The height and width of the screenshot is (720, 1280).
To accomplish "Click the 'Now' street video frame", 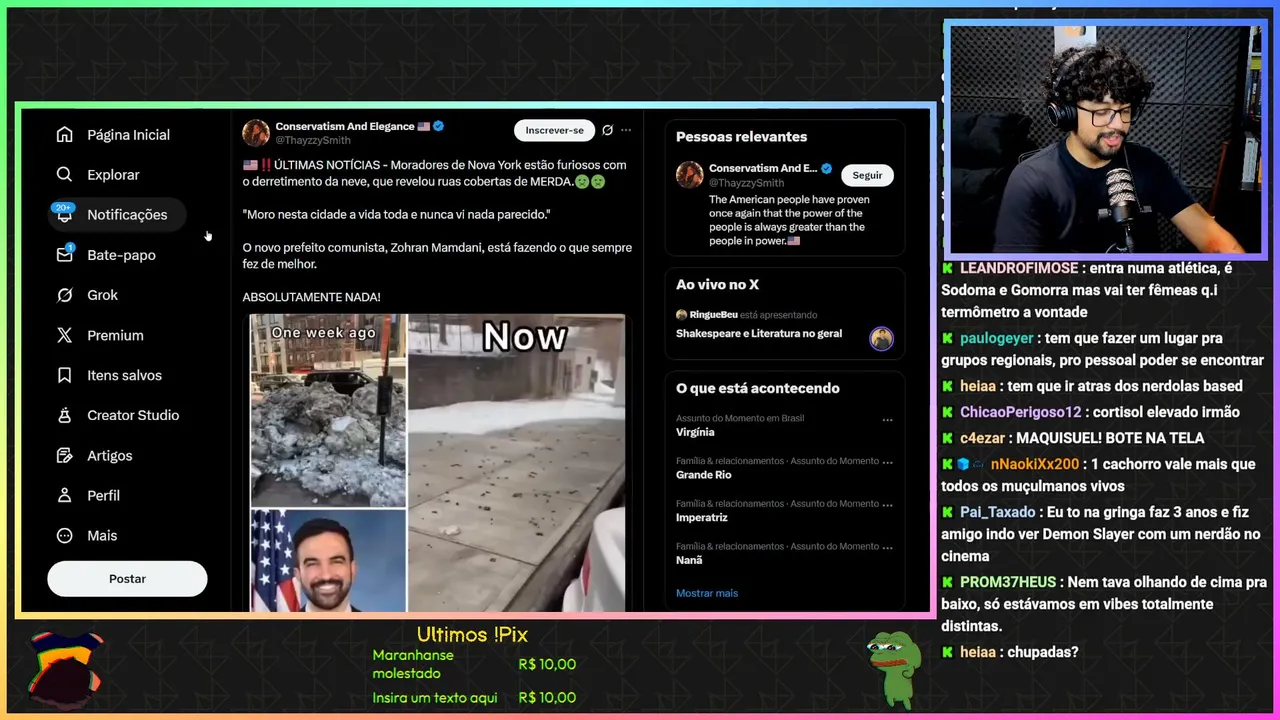I will (x=517, y=463).
